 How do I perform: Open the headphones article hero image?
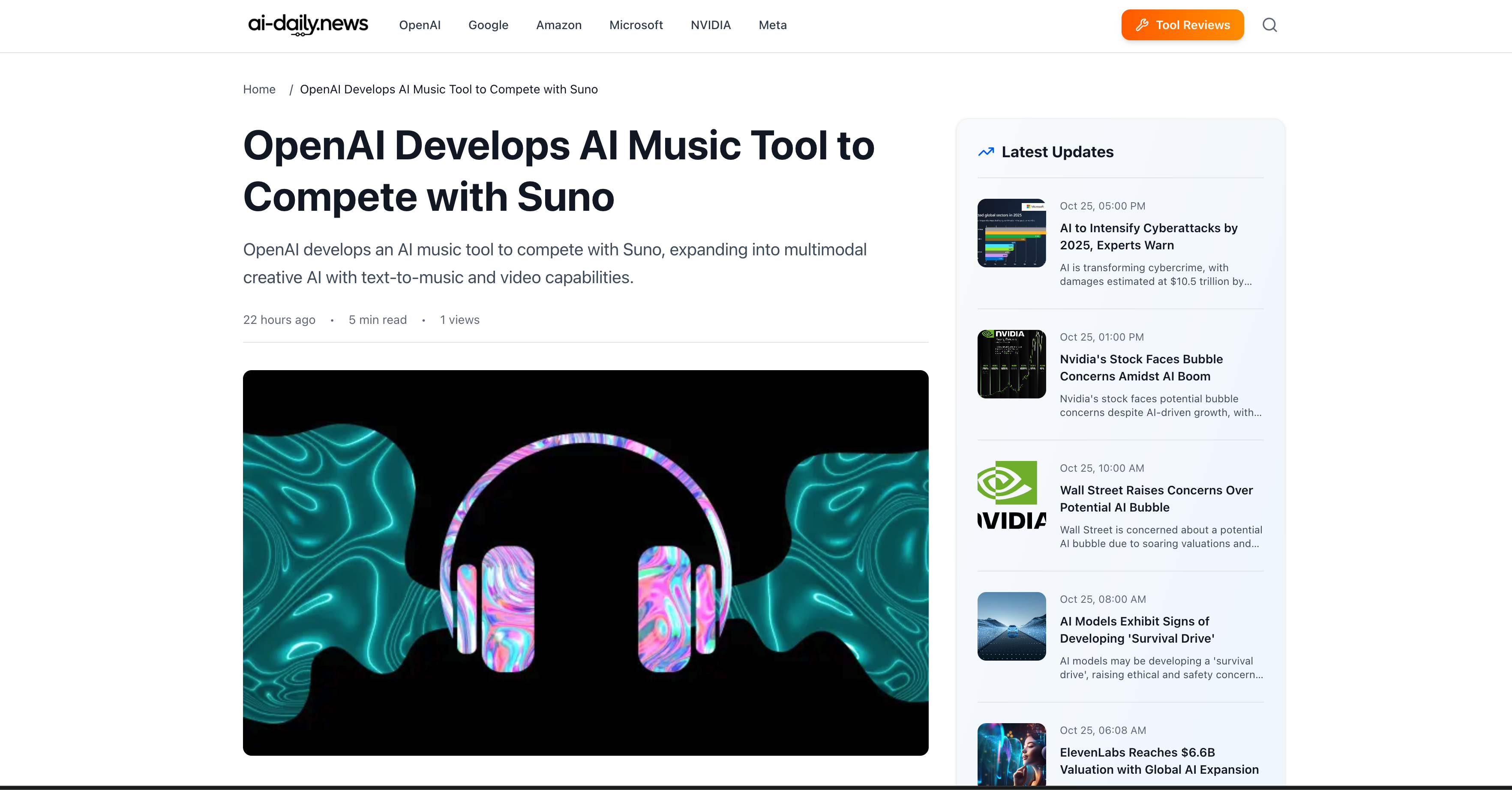(585, 562)
